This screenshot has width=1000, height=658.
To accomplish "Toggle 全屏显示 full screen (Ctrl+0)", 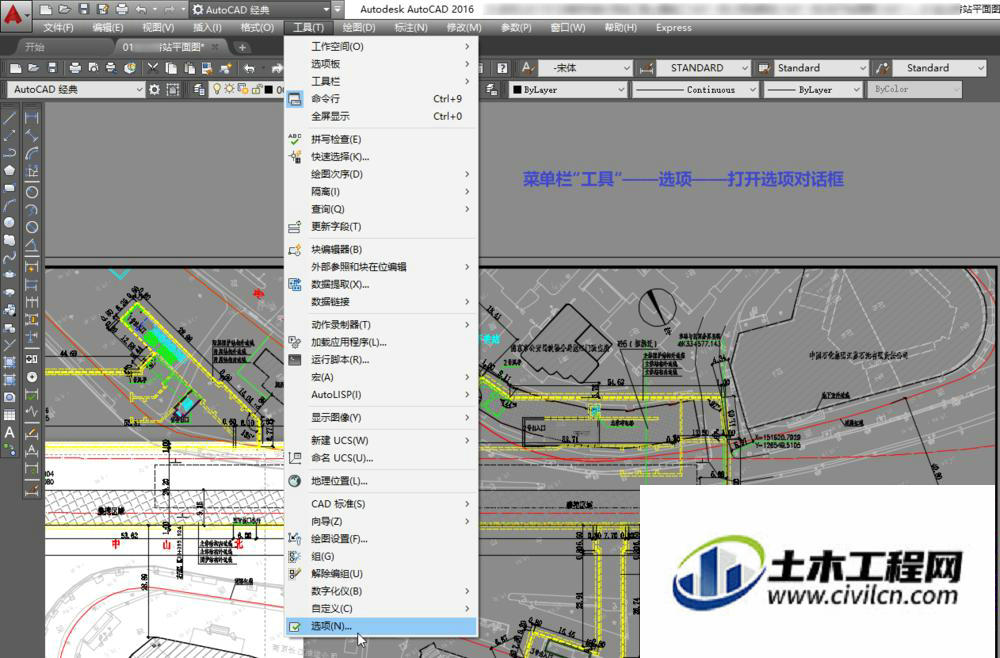I will pyautogui.click(x=381, y=116).
